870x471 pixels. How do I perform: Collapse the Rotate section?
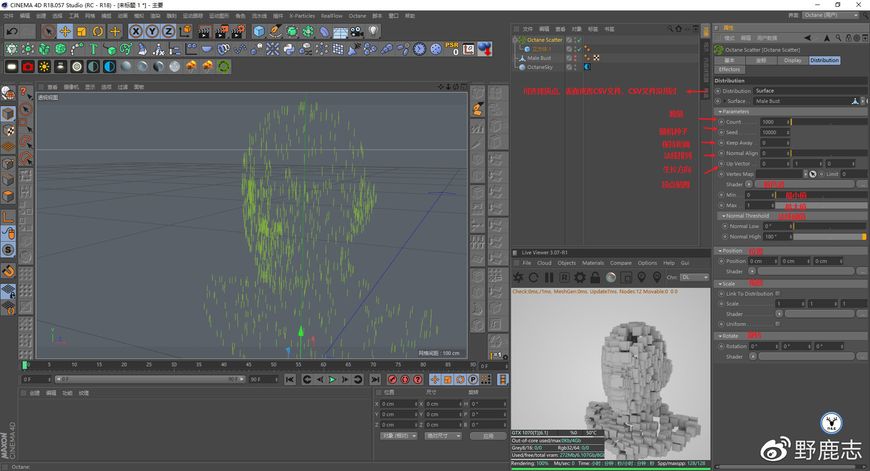coord(720,336)
